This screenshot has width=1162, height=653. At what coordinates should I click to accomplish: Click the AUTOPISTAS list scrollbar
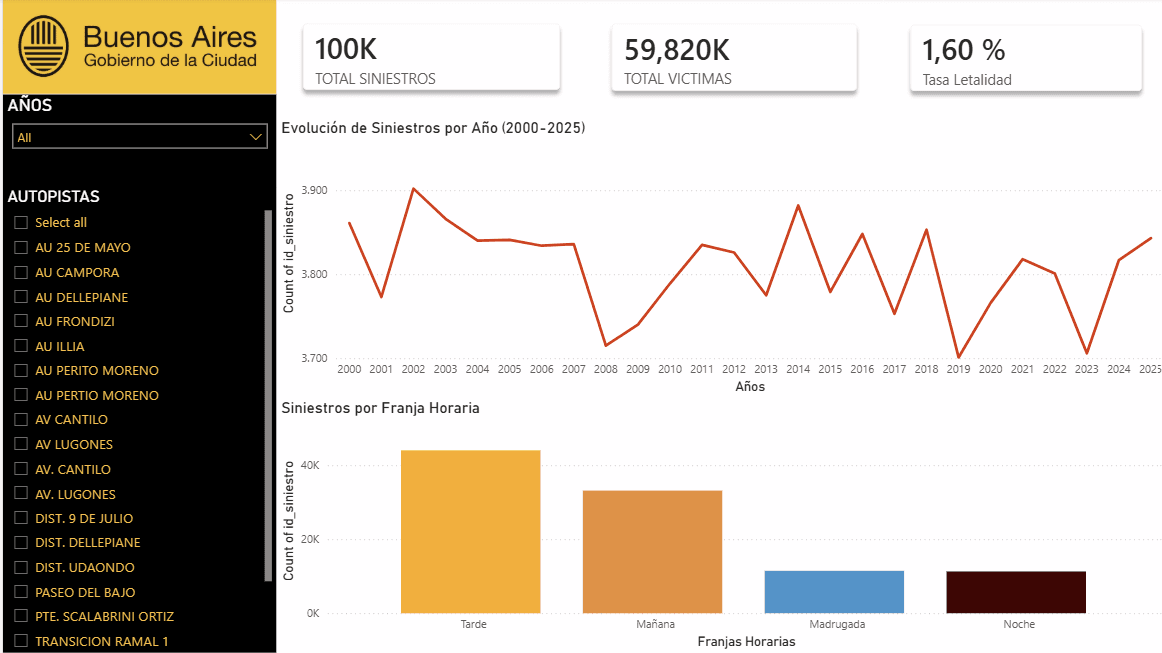pyautogui.click(x=268, y=396)
